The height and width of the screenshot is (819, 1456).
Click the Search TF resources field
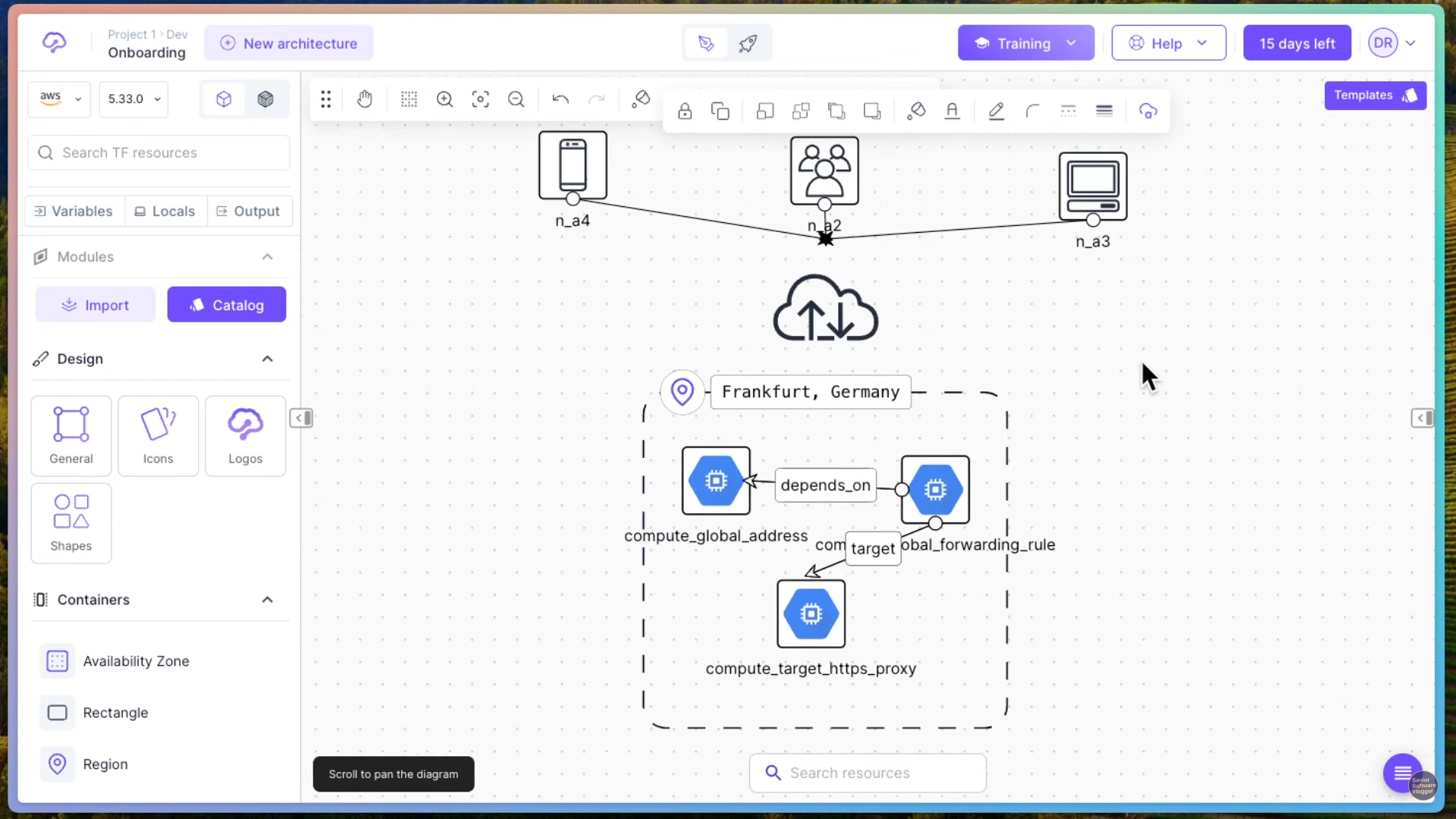point(159,153)
